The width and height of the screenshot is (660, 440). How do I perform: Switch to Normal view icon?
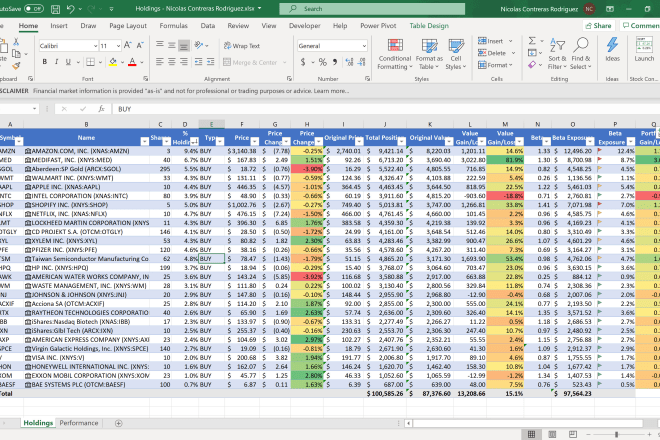(x=532, y=434)
